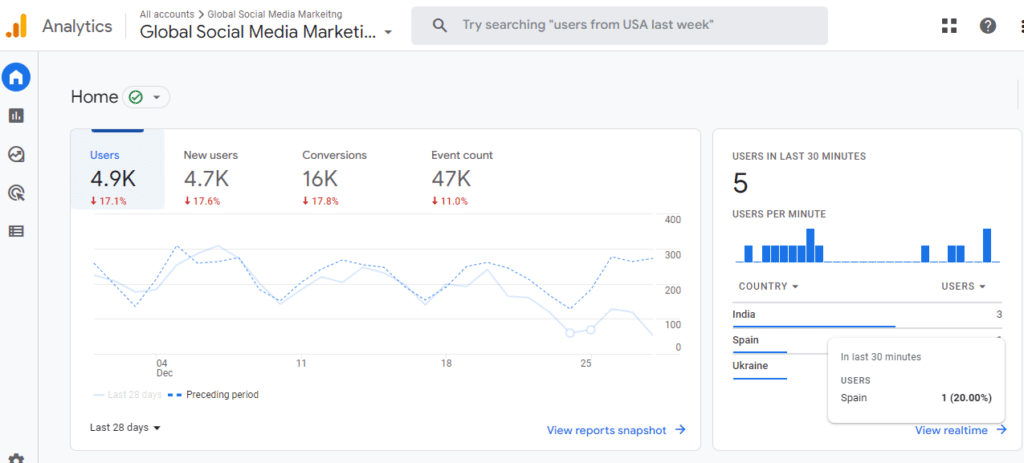Open the COUNTRY dimension dropdown
Screen dimensions: 1024x463
coord(768,286)
